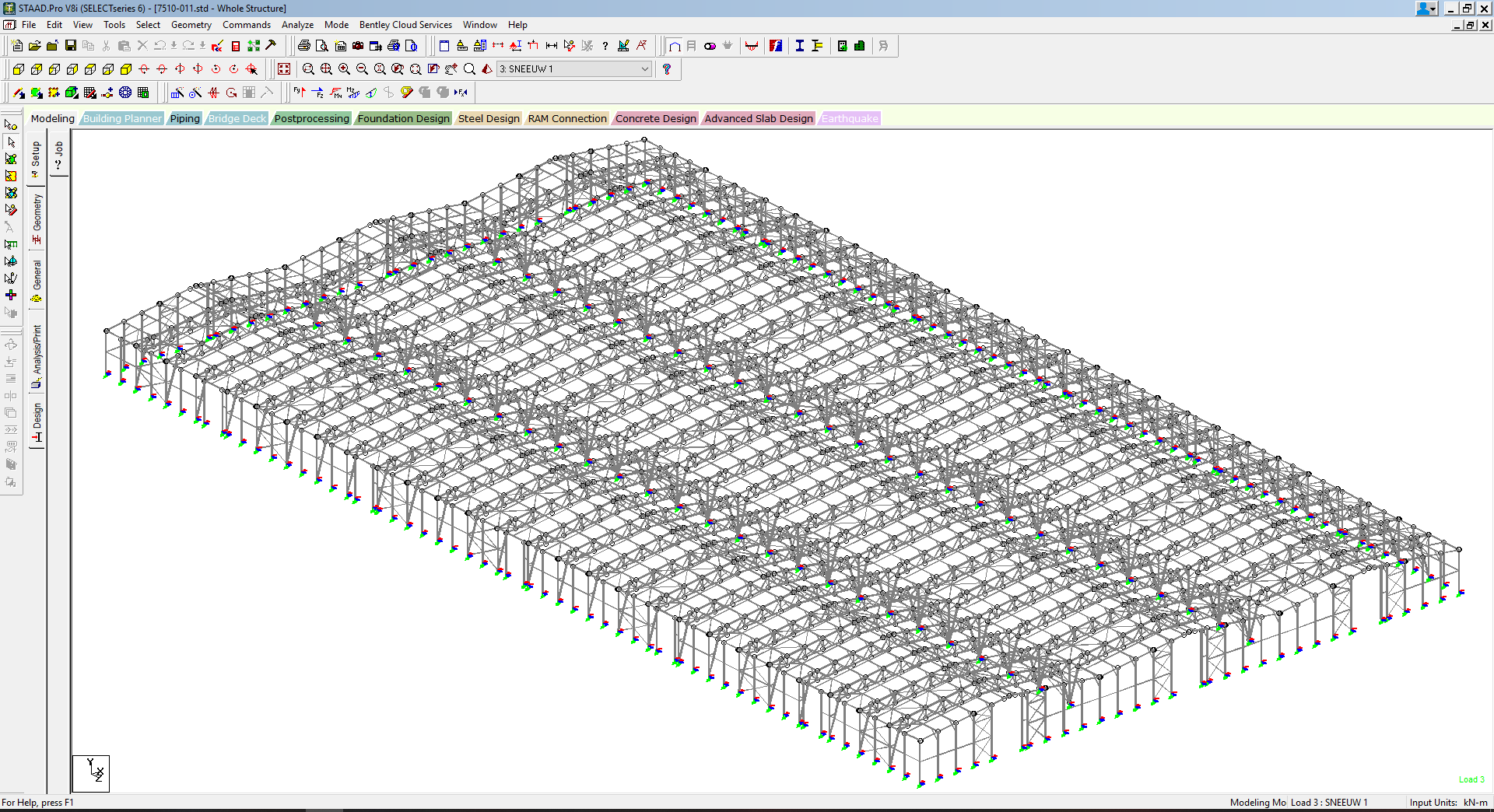Click the Add Solid green cube icon
Screen dimensions: 1494x812
pyautogui.click(x=72, y=93)
